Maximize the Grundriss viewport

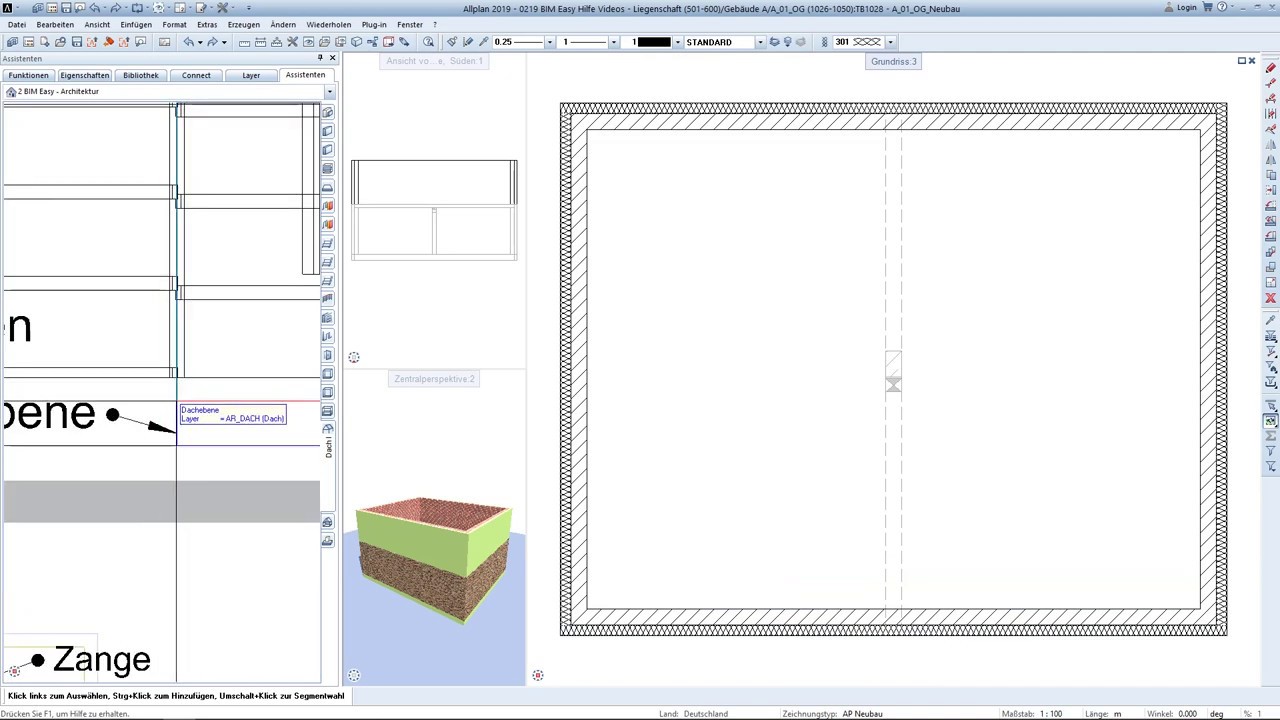point(1241,61)
